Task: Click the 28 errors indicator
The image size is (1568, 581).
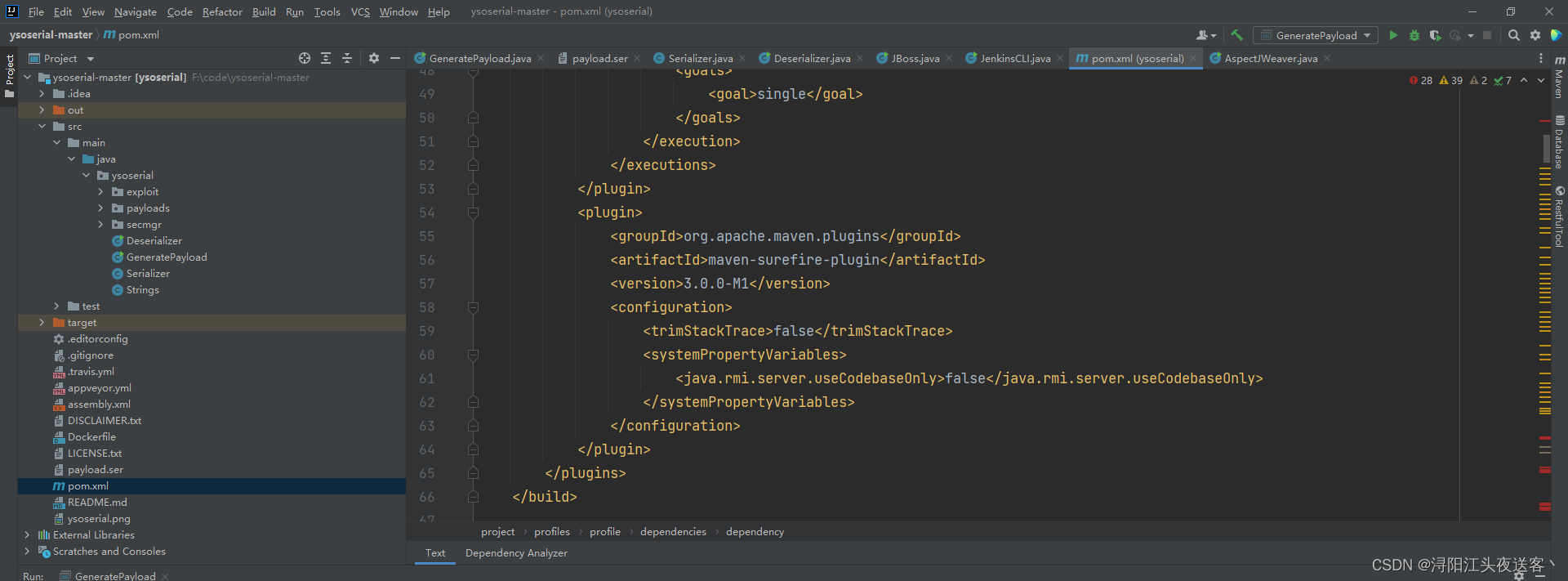Action: (x=1421, y=80)
